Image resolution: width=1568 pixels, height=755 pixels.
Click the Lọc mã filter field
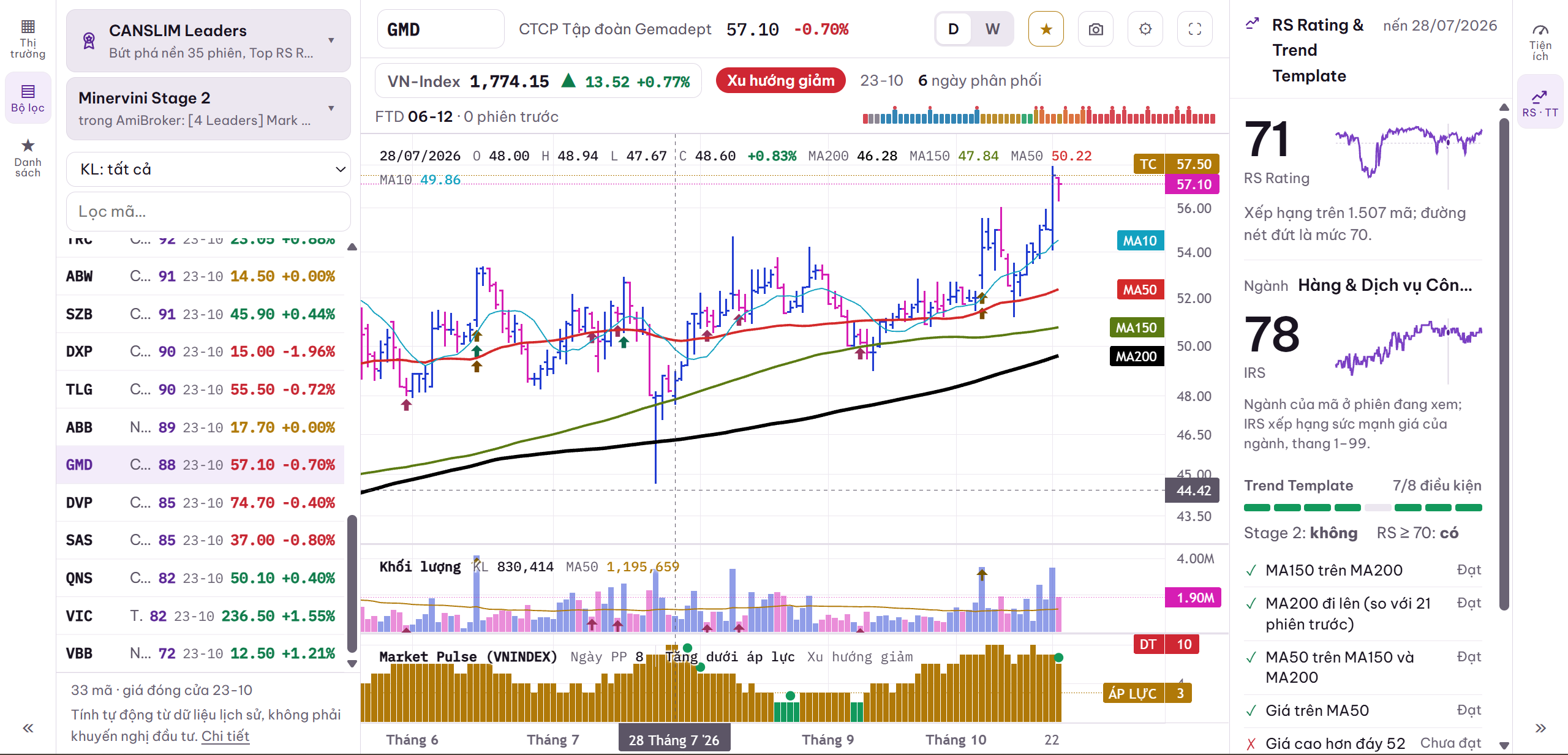[208, 211]
